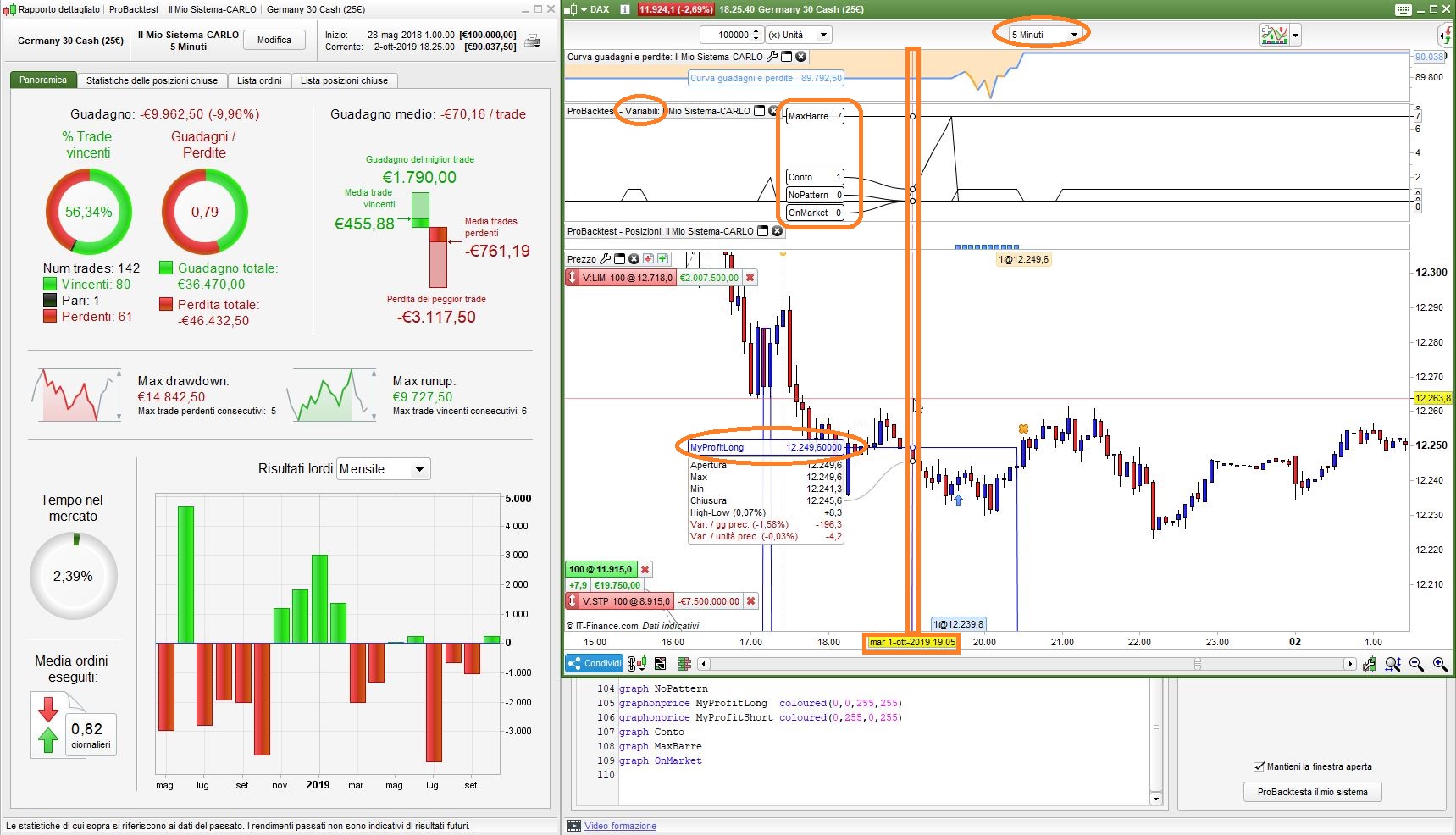Cancel the V:STP 100 @ 8.915,0 order

point(750,601)
